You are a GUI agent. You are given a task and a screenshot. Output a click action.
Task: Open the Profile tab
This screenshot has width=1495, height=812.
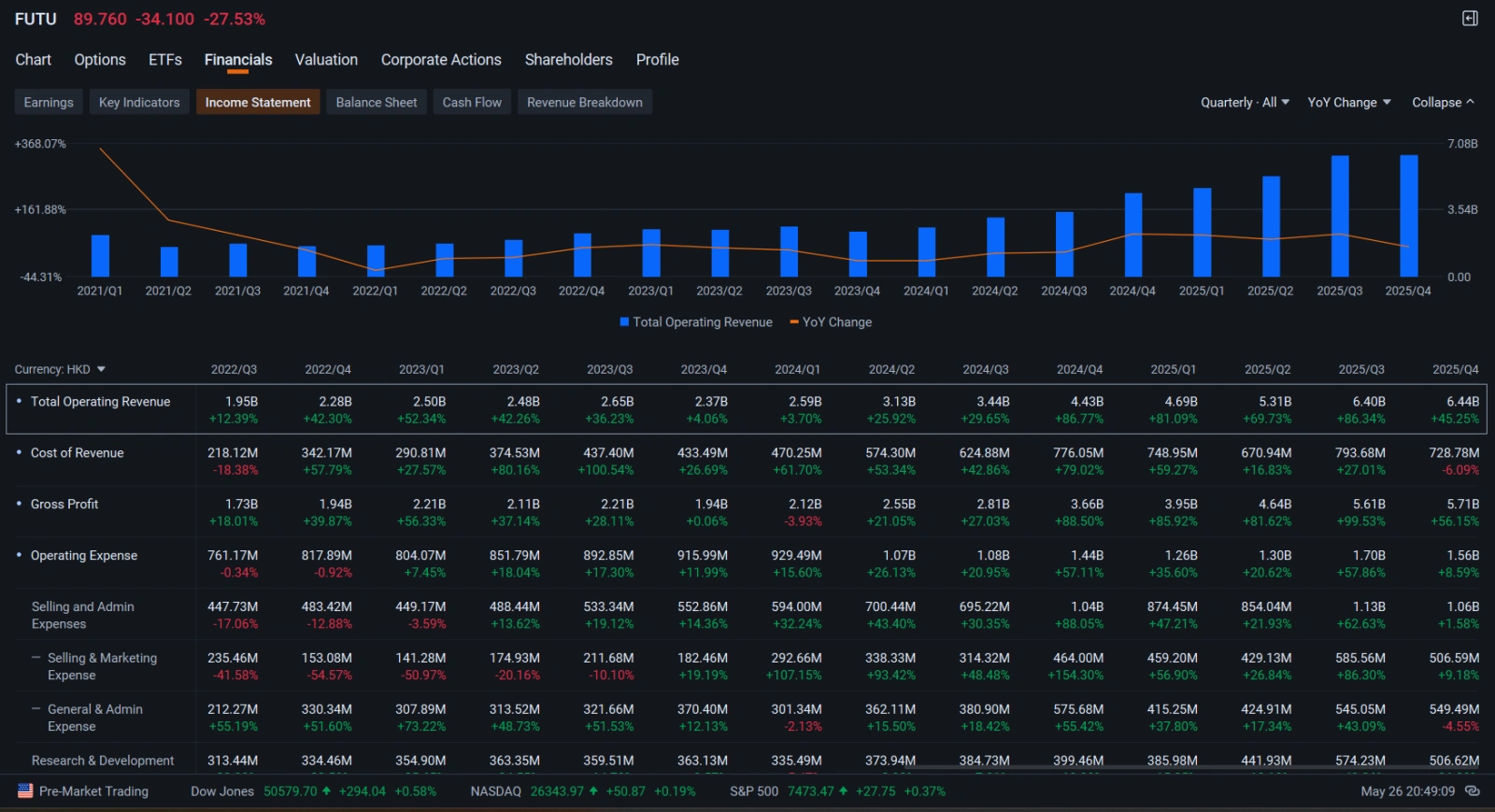point(658,59)
